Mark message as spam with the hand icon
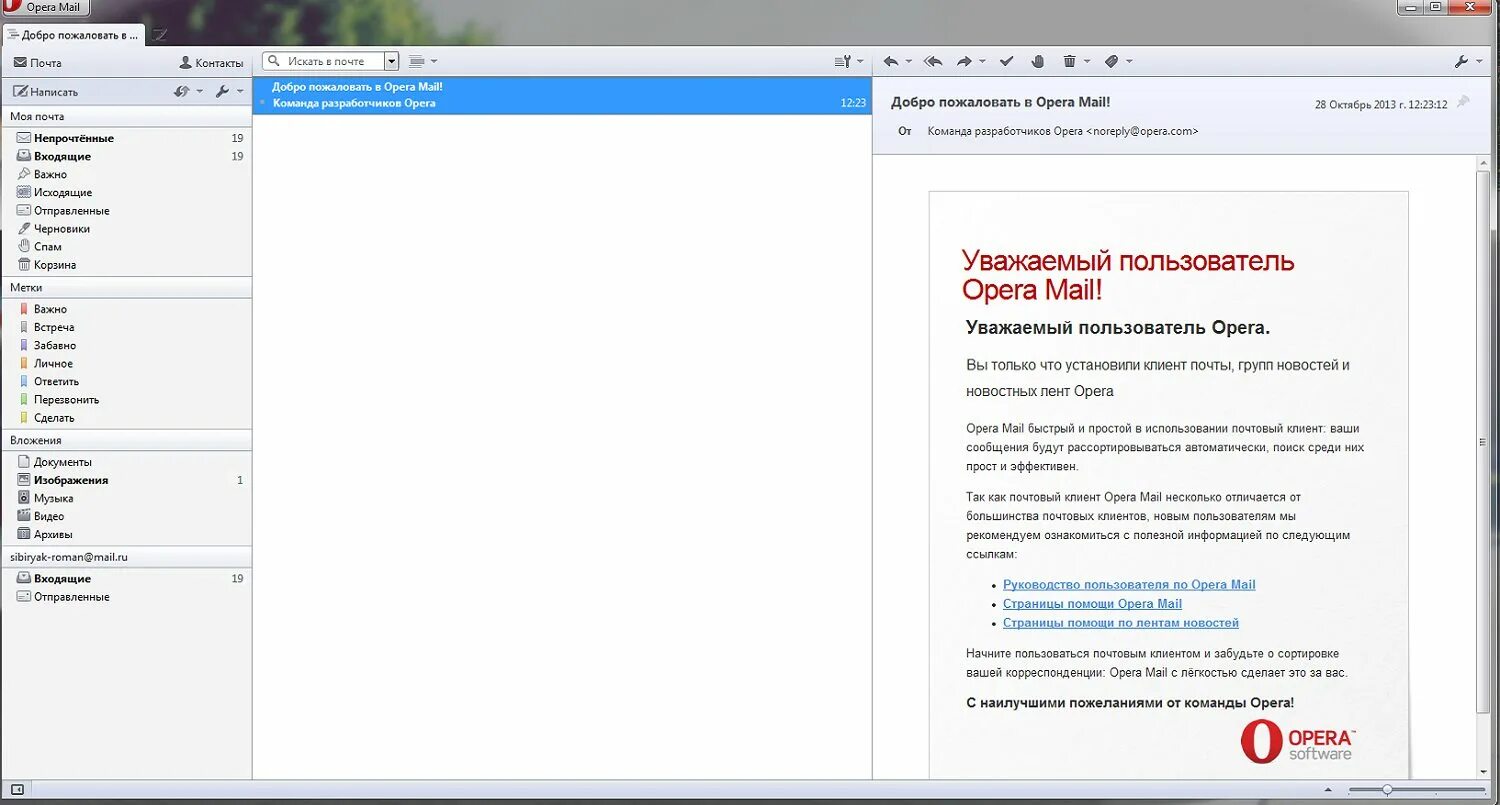The width and height of the screenshot is (1500, 805). (x=1038, y=62)
